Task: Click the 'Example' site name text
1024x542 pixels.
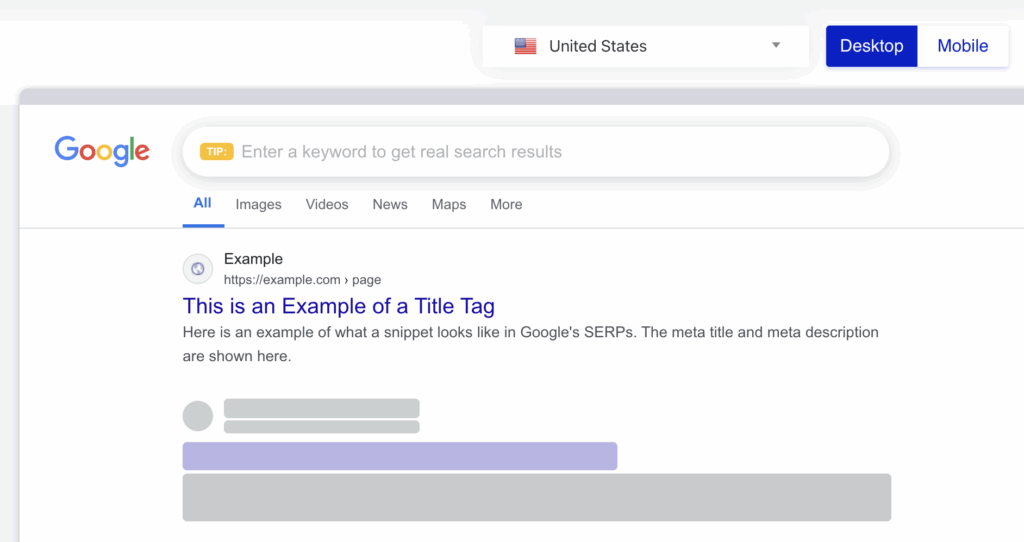Action: tap(253, 259)
